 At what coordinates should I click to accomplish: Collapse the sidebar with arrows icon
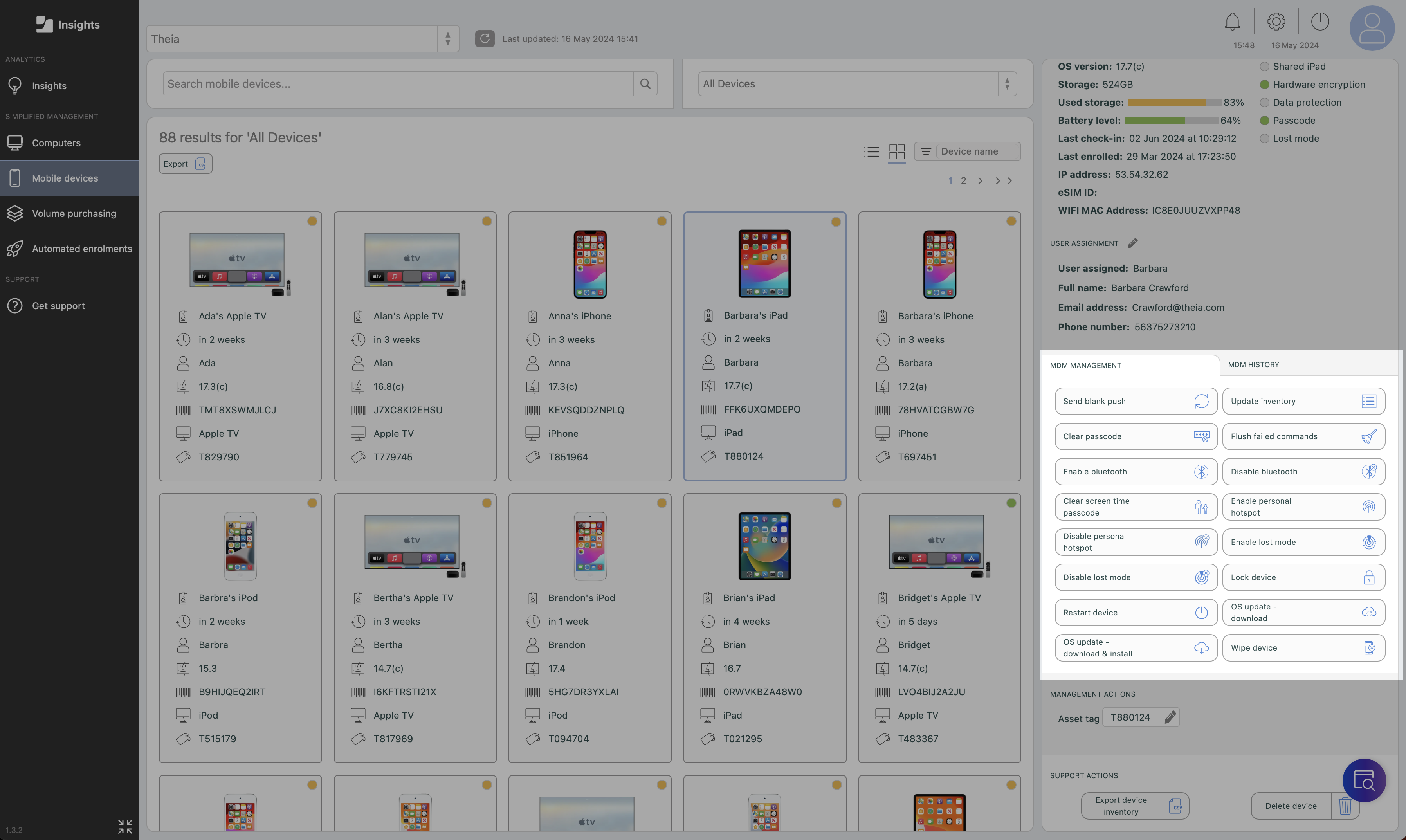125,826
